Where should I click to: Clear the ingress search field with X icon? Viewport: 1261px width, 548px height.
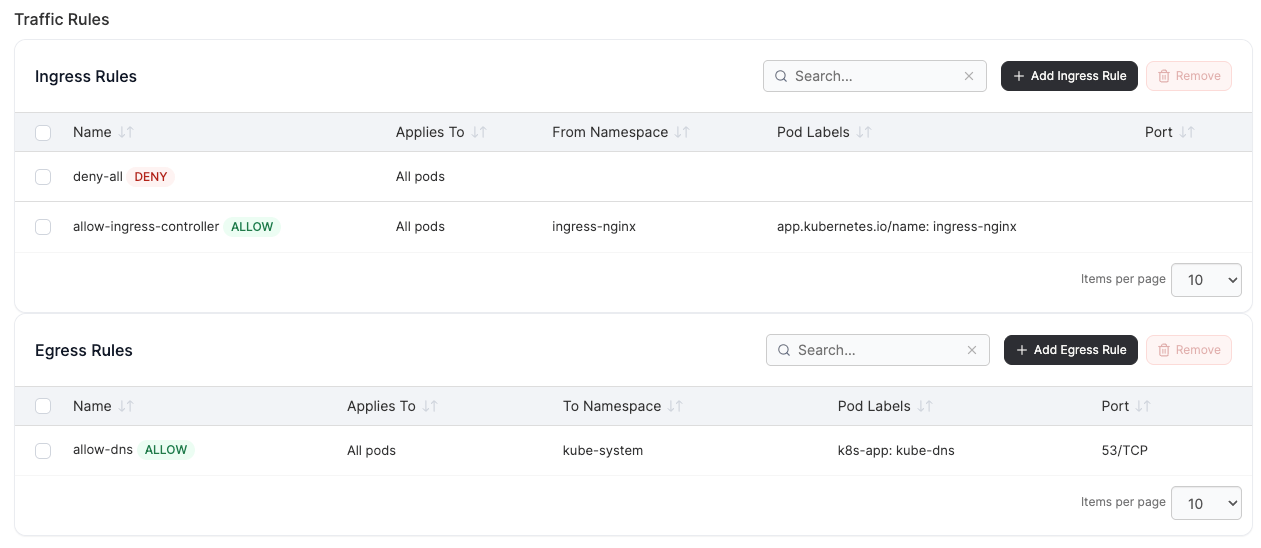(969, 76)
